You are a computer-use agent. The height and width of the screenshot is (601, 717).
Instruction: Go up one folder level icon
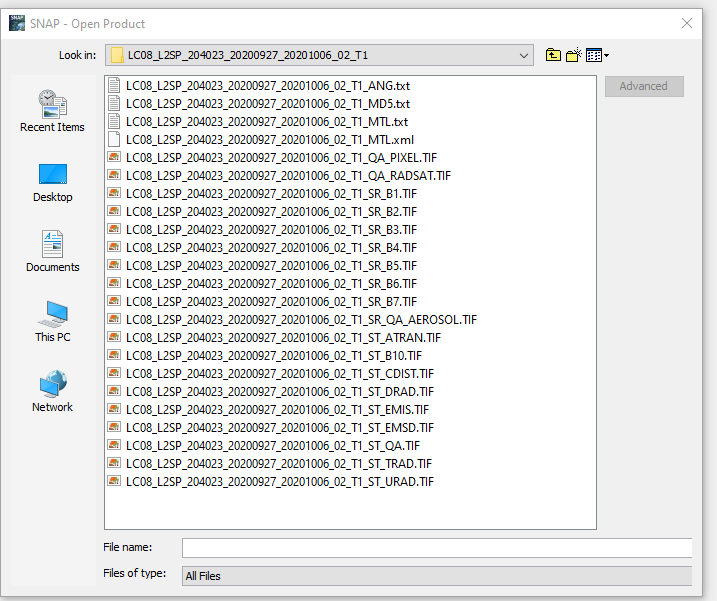coord(553,55)
